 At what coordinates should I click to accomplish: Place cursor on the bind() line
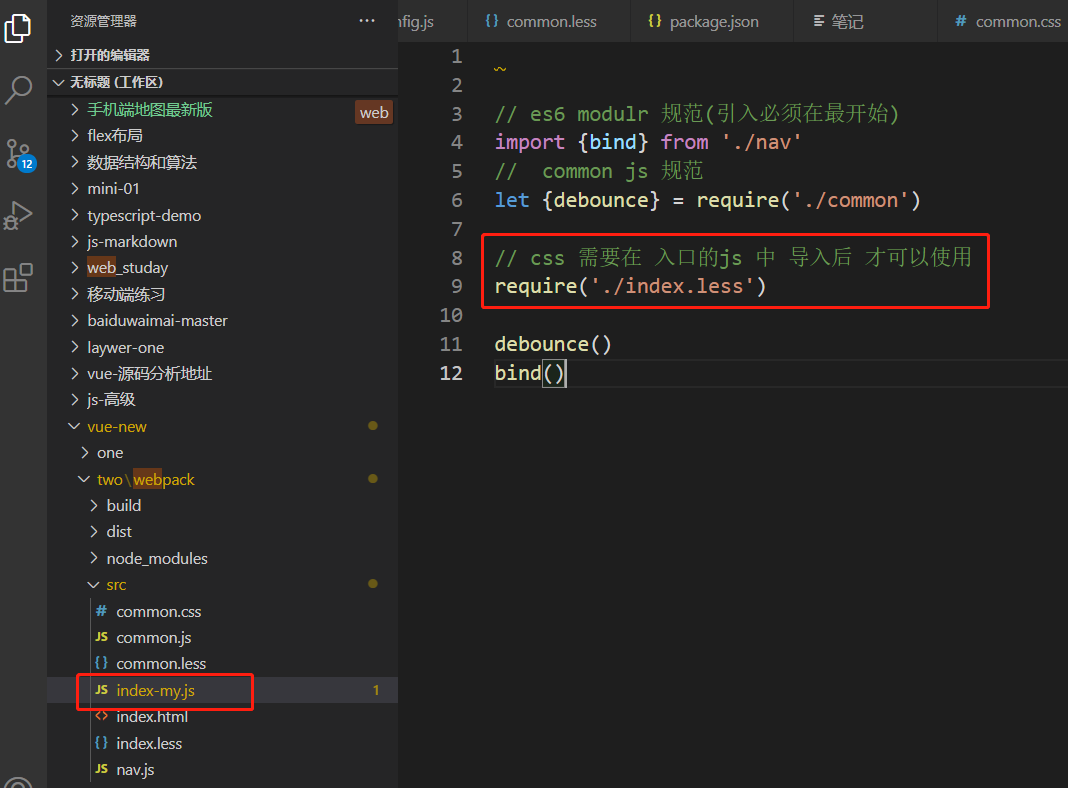pyautogui.click(x=529, y=373)
